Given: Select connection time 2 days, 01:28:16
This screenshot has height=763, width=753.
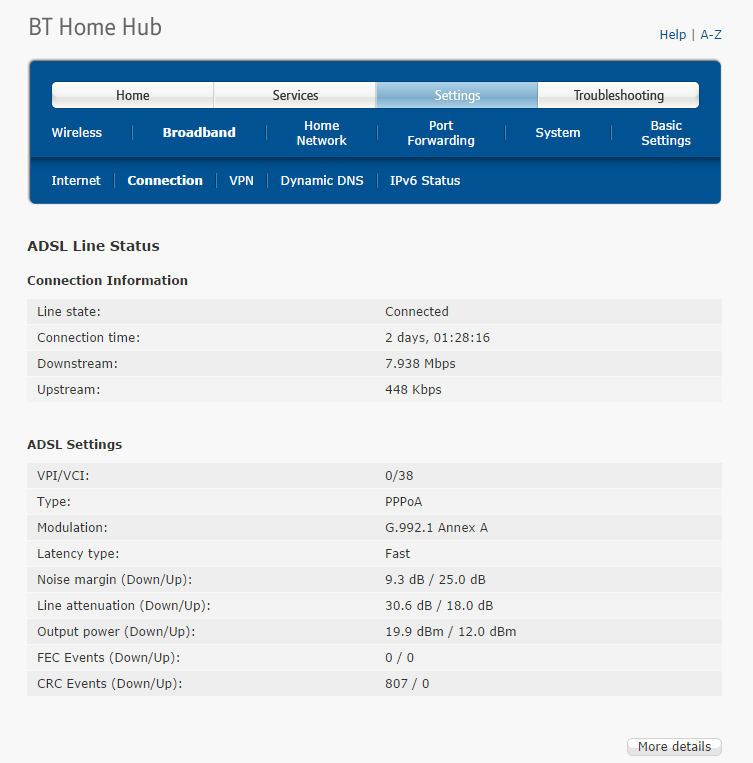Looking at the screenshot, I should pos(437,338).
